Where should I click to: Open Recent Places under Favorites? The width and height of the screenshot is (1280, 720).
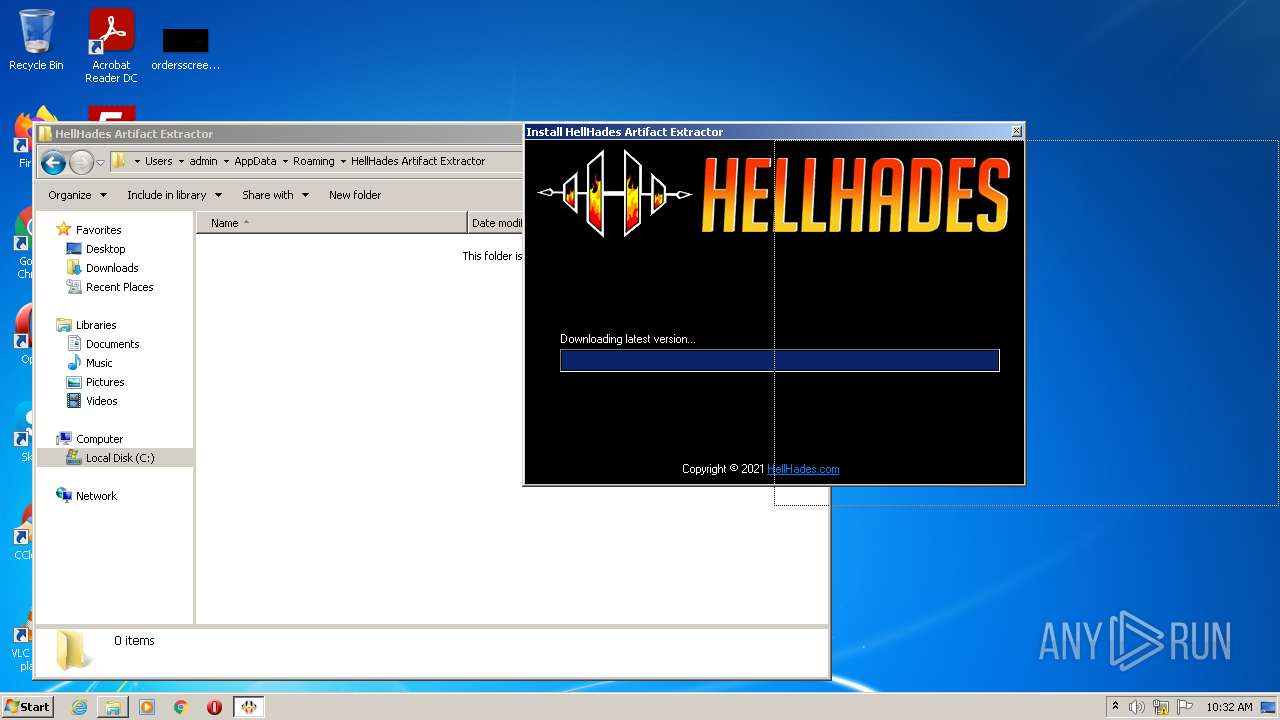pyautogui.click(x=119, y=287)
